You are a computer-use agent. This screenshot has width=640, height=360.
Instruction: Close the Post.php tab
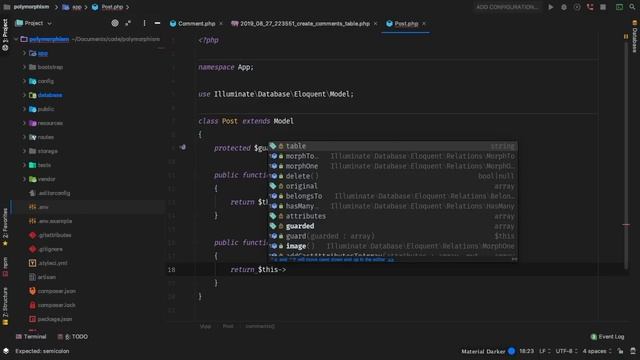tap(424, 24)
